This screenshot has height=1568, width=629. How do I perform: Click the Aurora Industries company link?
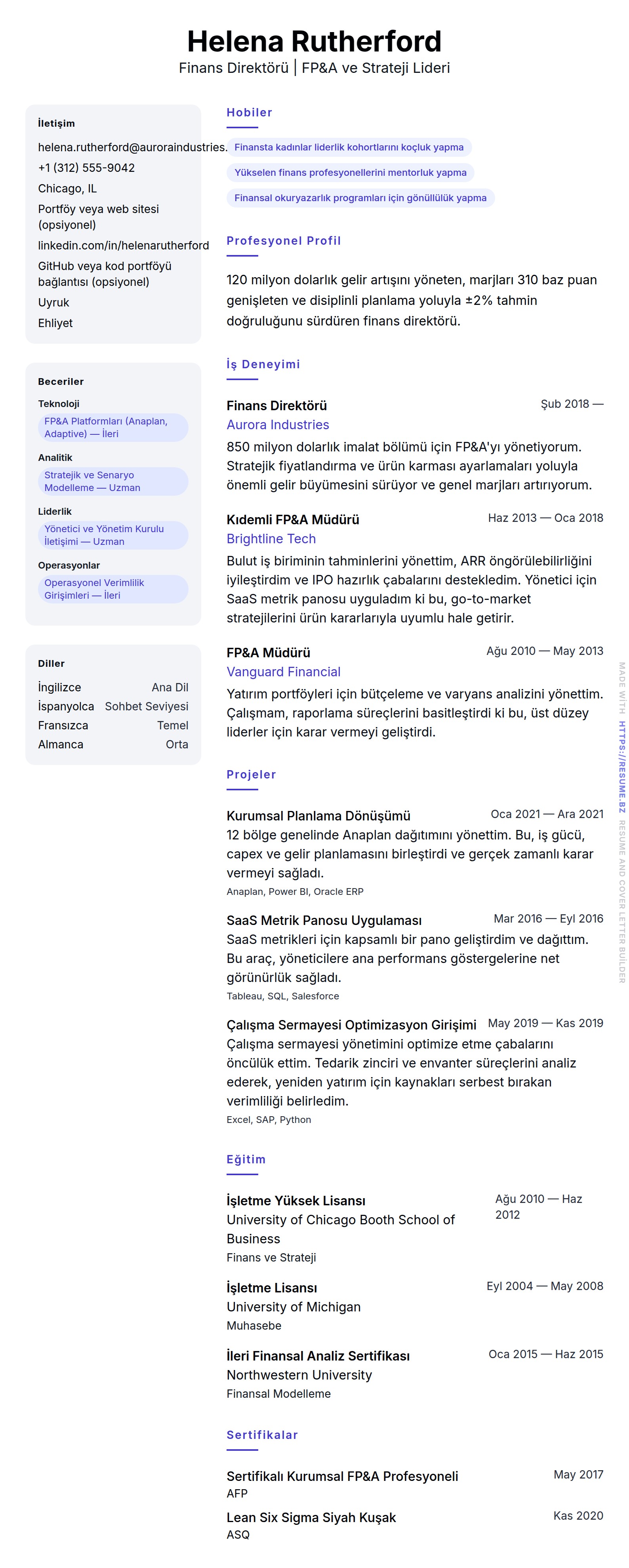pos(278,425)
